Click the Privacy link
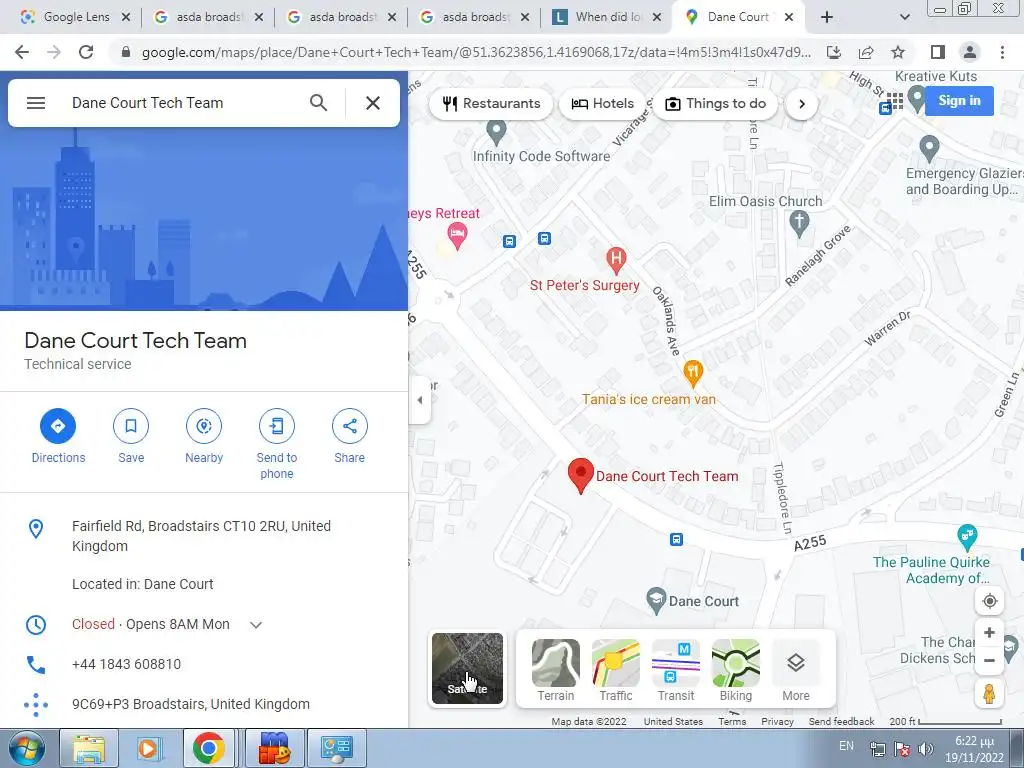This screenshot has width=1024, height=768. pyautogui.click(x=777, y=722)
